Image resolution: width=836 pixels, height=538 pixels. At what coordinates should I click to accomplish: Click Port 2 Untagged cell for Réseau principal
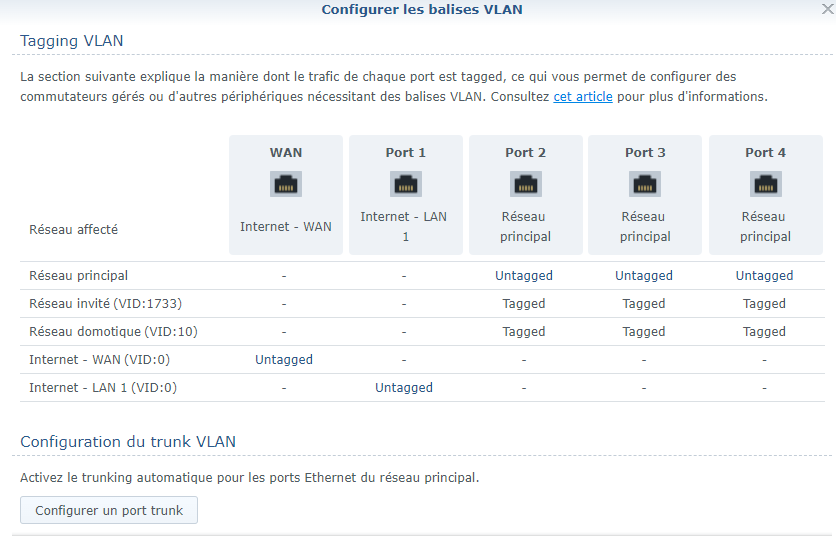pos(524,276)
